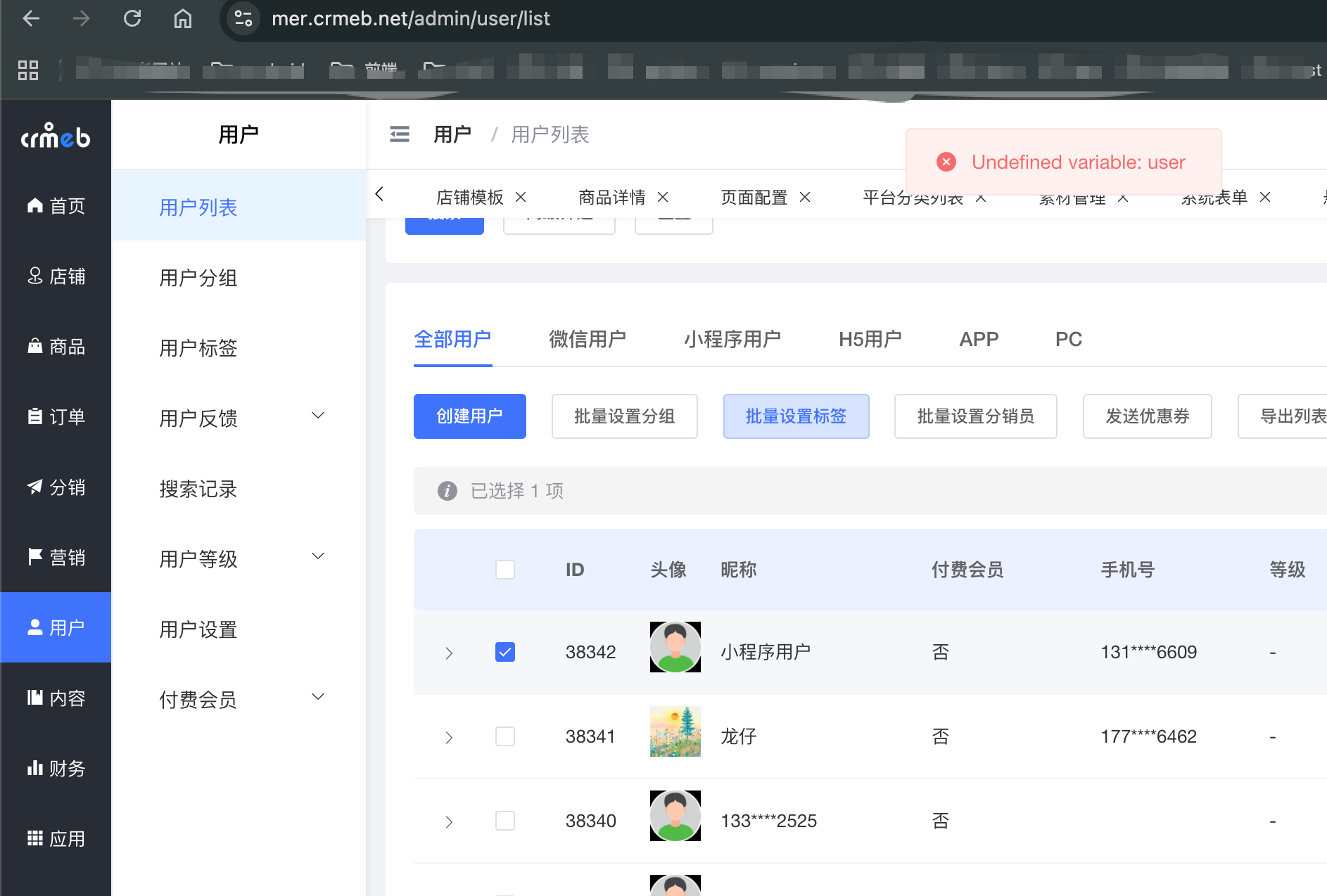Expand the row for user 38342
Viewport: 1327px width, 896px height.
tap(449, 653)
